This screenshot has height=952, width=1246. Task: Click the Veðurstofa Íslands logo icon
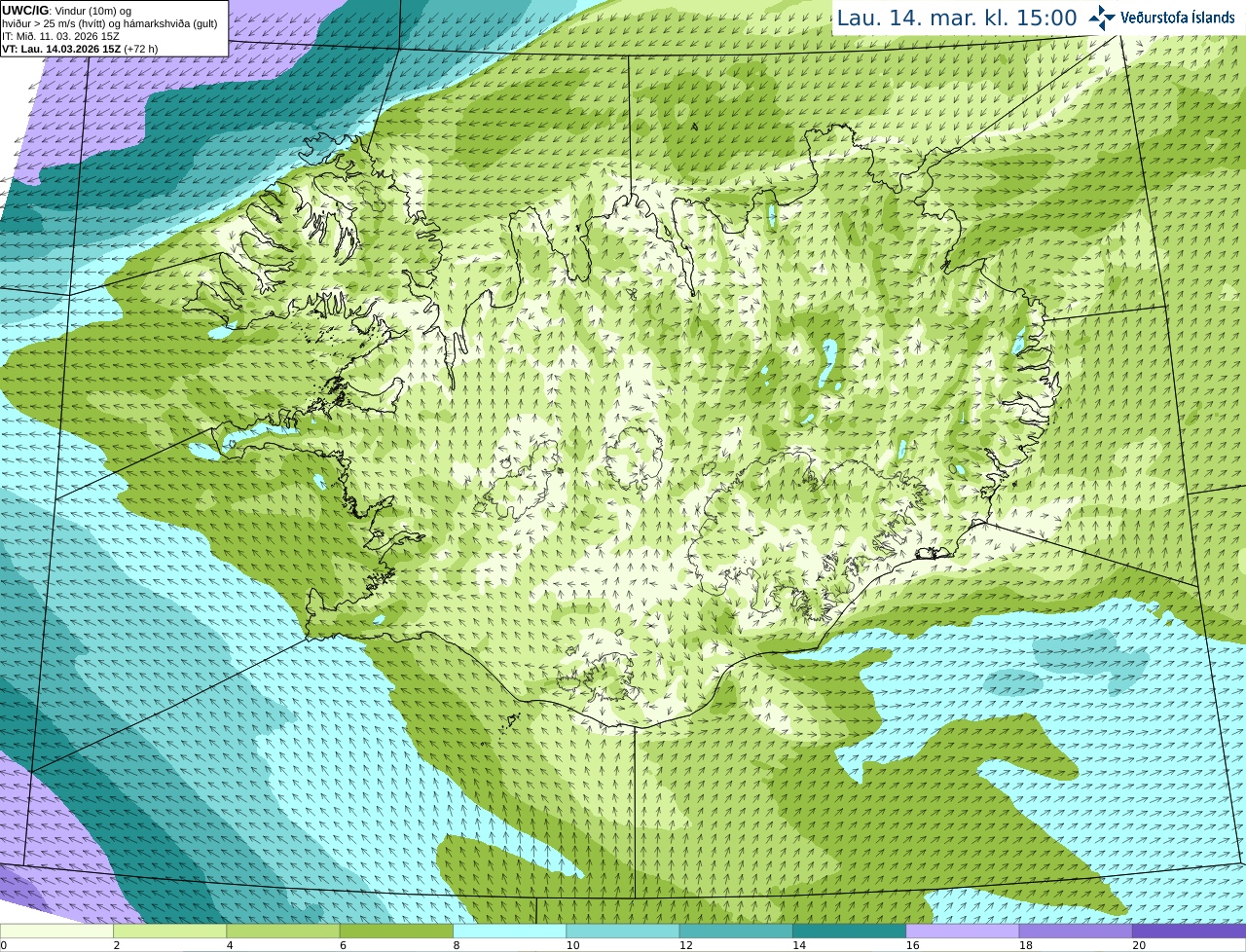[1102, 18]
